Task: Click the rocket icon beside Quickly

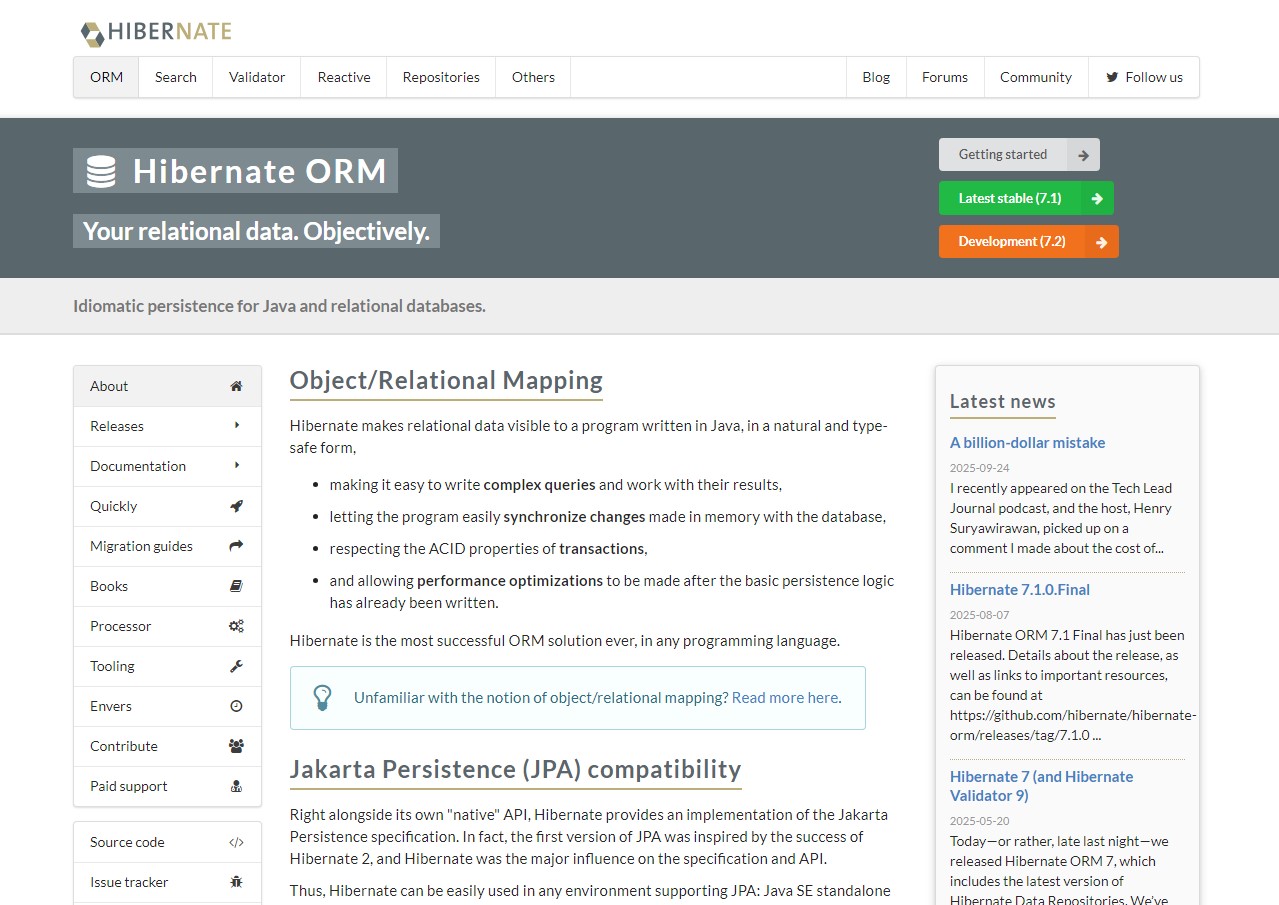Action: pos(236,506)
